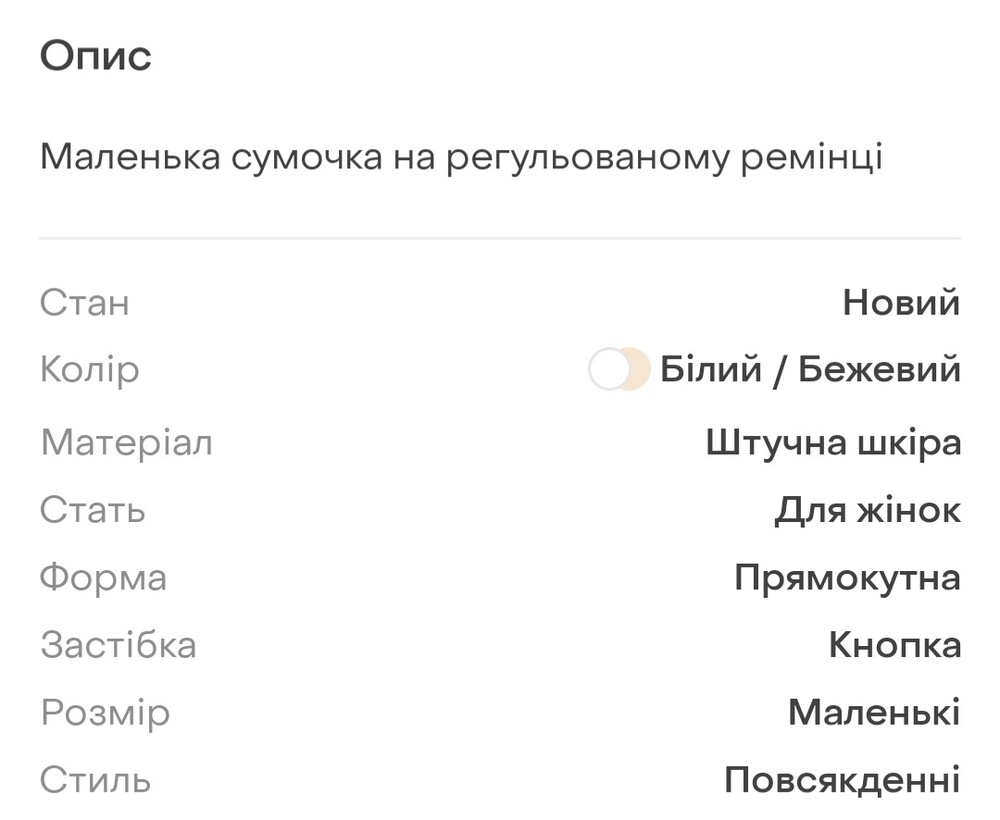Click the "Новий" condition value
The width and height of the screenshot is (1000, 820).
pos(901,302)
